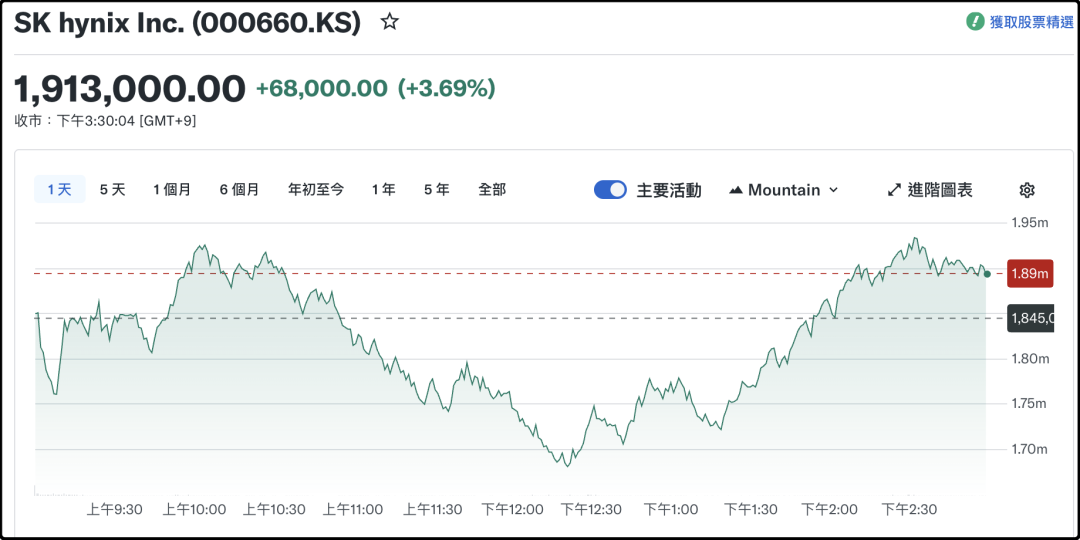Click the green end-of-line price dot

(x=987, y=274)
